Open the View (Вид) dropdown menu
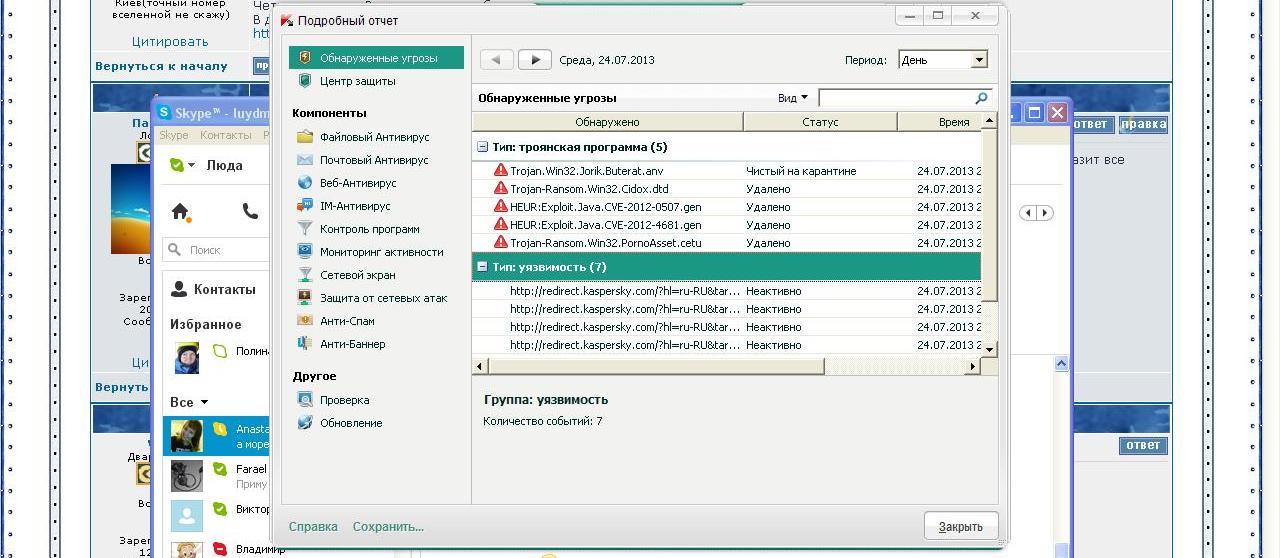Screen dimensions: 1280x558 coord(792,98)
